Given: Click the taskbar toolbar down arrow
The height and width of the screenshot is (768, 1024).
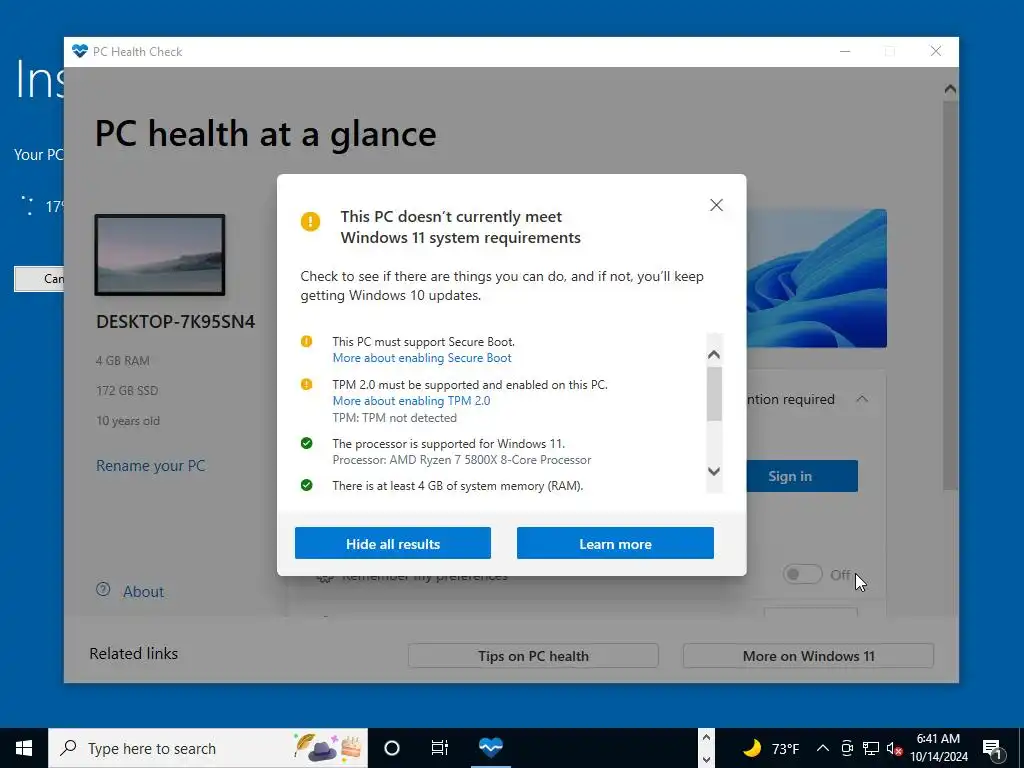Looking at the screenshot, I should click(706, 760).
